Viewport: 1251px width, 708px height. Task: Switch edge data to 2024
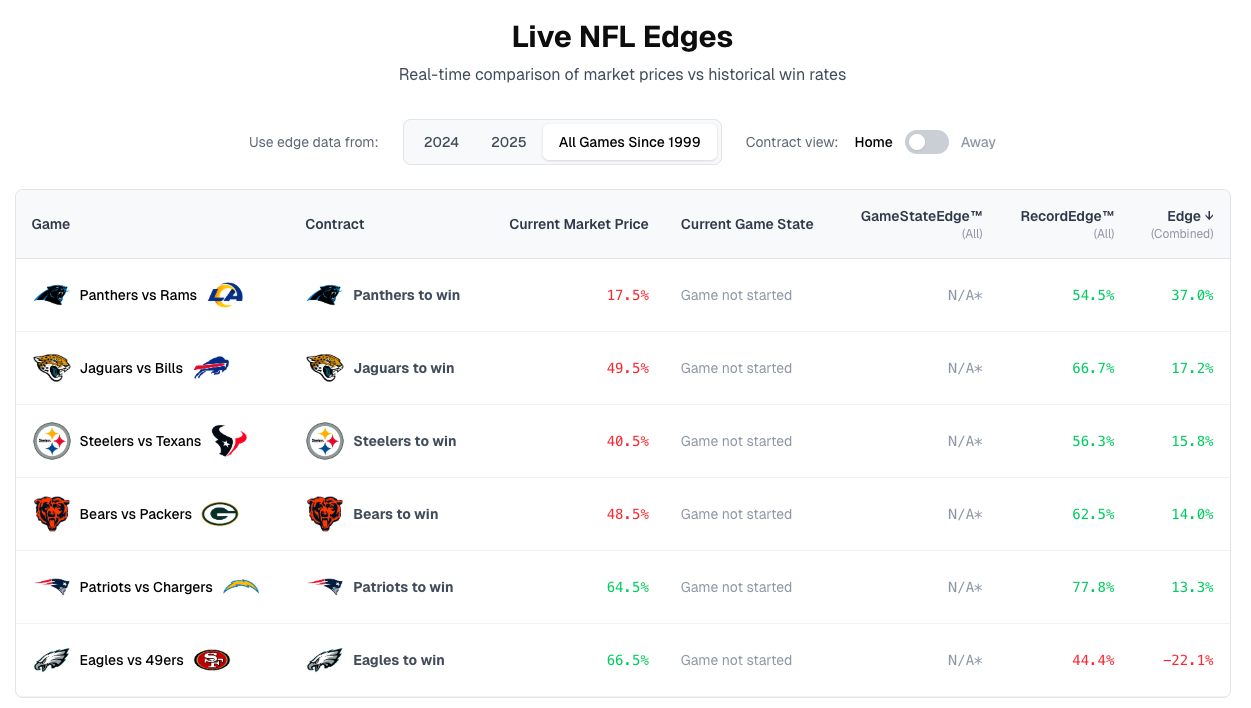441,142
